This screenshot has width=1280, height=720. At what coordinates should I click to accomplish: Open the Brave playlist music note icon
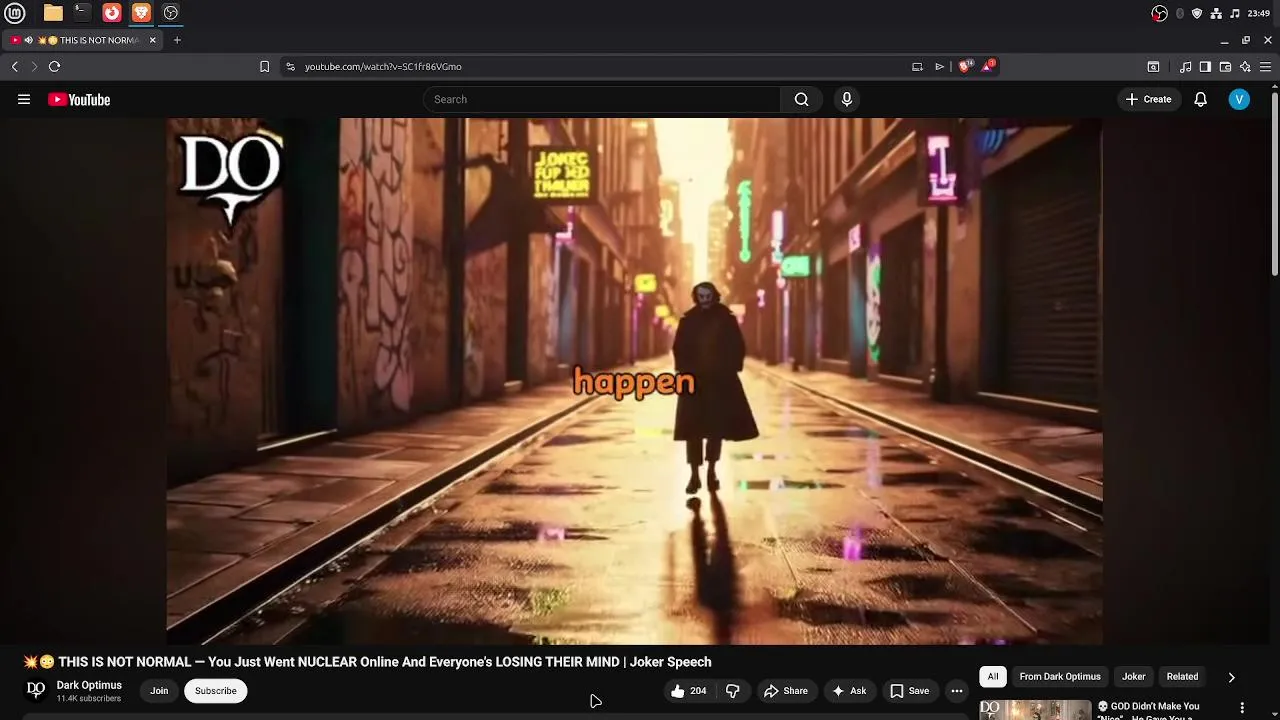point(1185,67)
